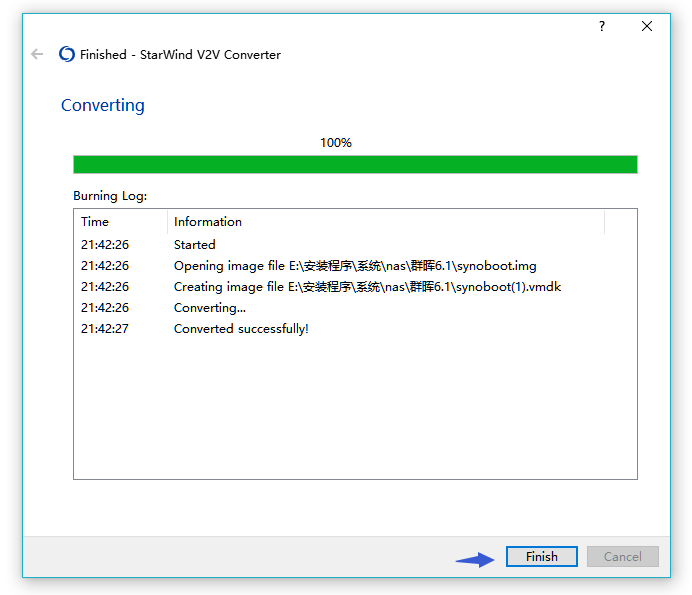The height and width of the screenshot is (595, 692).
Task: Click the greyed-out Cancel button
Action: (622, 556)
